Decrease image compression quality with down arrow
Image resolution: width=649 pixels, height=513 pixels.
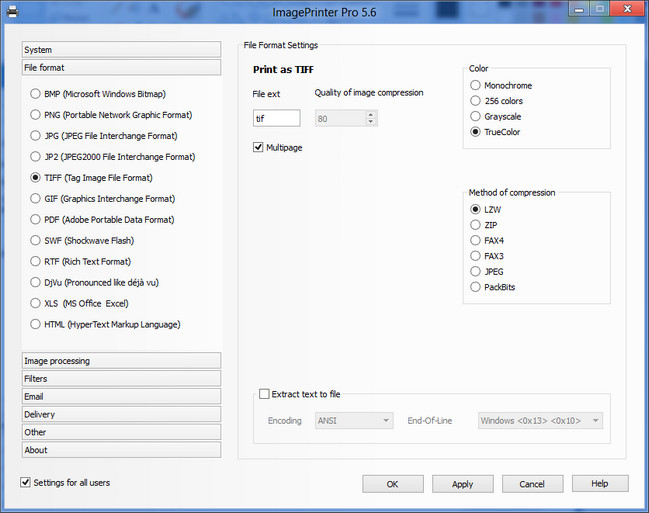click(x=371, y=122)
